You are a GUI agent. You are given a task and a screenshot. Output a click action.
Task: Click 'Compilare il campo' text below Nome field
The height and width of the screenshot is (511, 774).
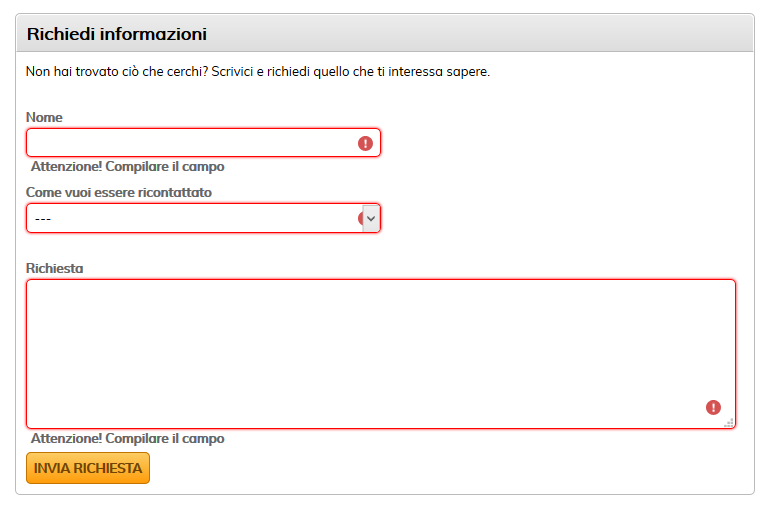click(165, 167)
